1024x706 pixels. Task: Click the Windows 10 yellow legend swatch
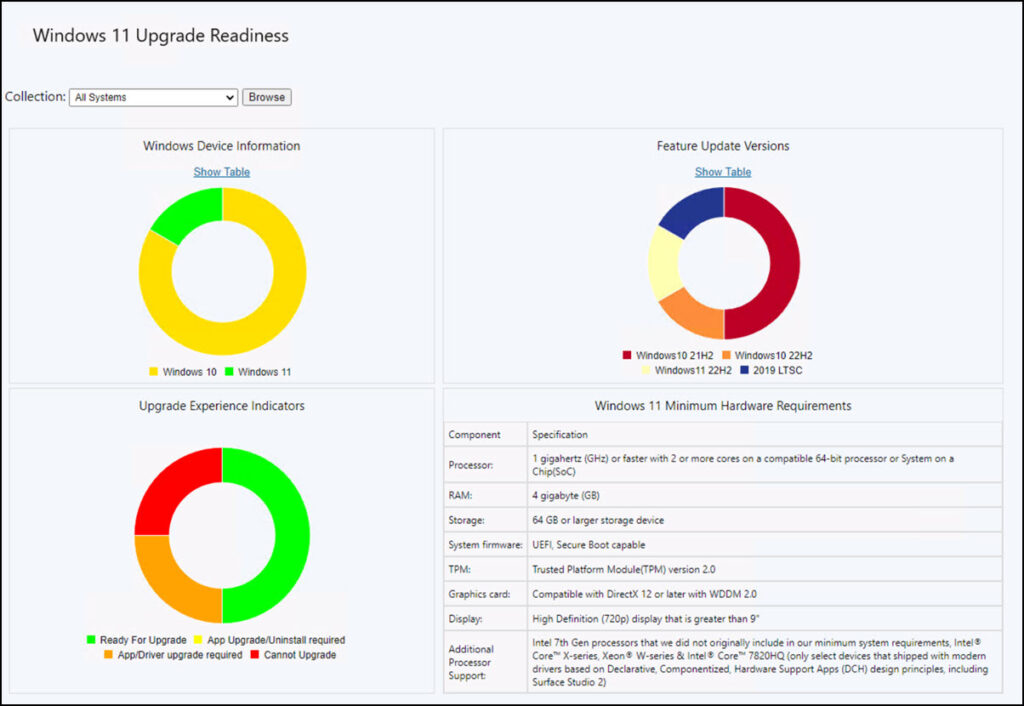(x=153, y=372)
